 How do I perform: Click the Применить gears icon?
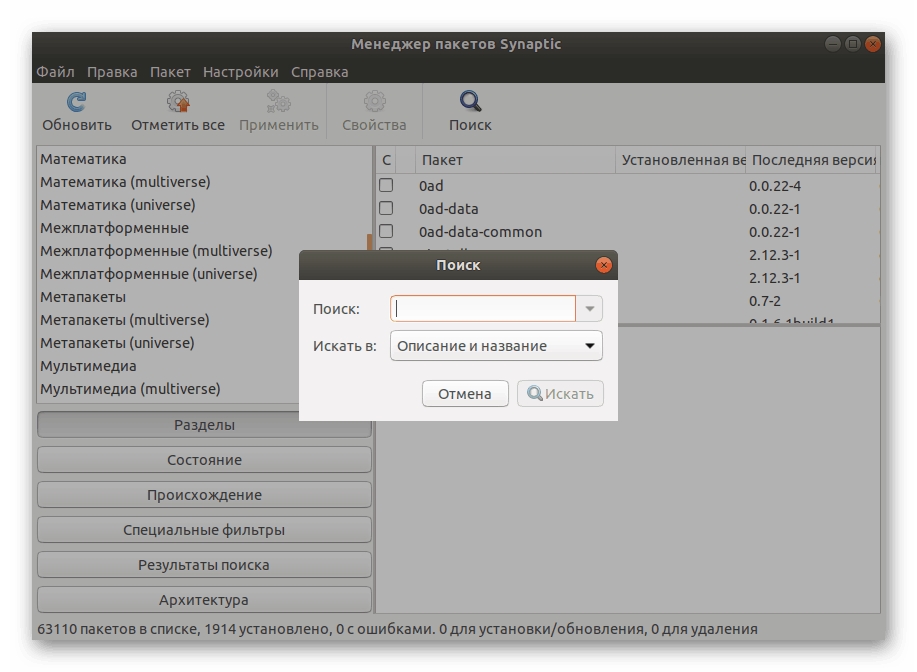coord(278,101)
